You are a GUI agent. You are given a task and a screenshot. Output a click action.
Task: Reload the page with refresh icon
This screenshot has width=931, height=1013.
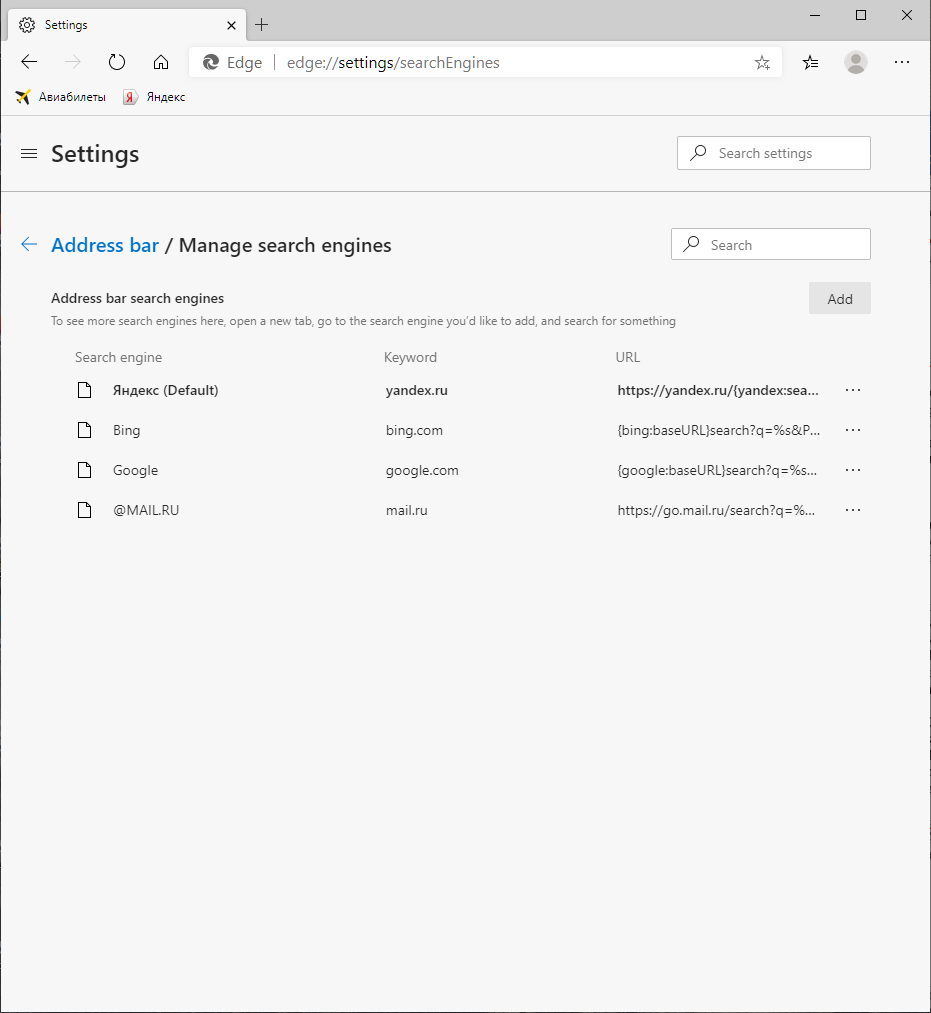tap(117, 62)
